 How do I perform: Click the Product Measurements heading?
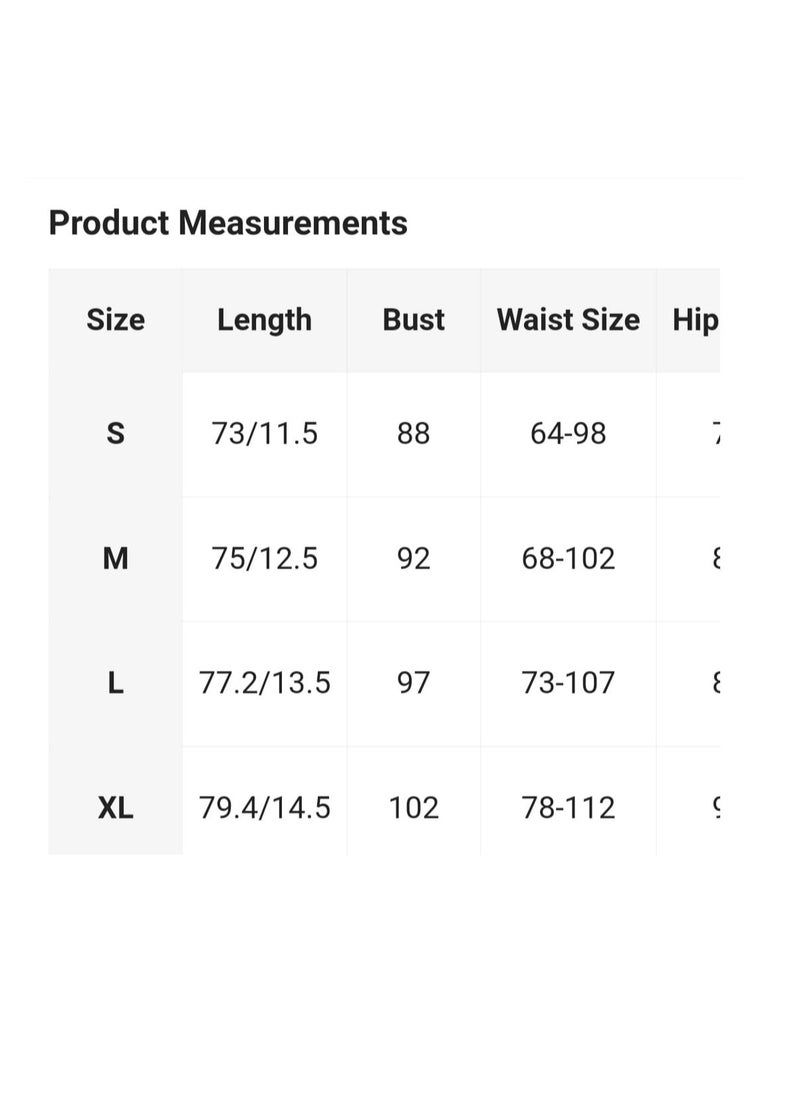pos(228,223)
